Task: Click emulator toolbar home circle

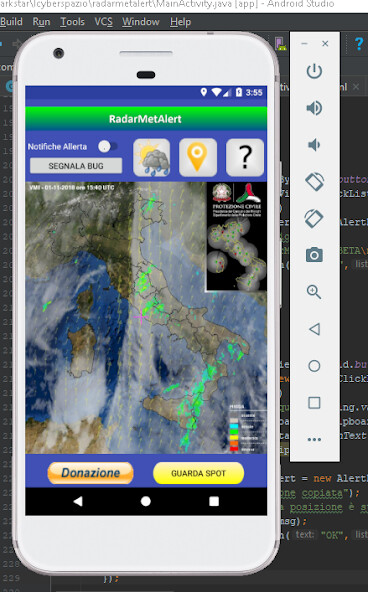Action: pyautogui.click(x=314, y=366)
